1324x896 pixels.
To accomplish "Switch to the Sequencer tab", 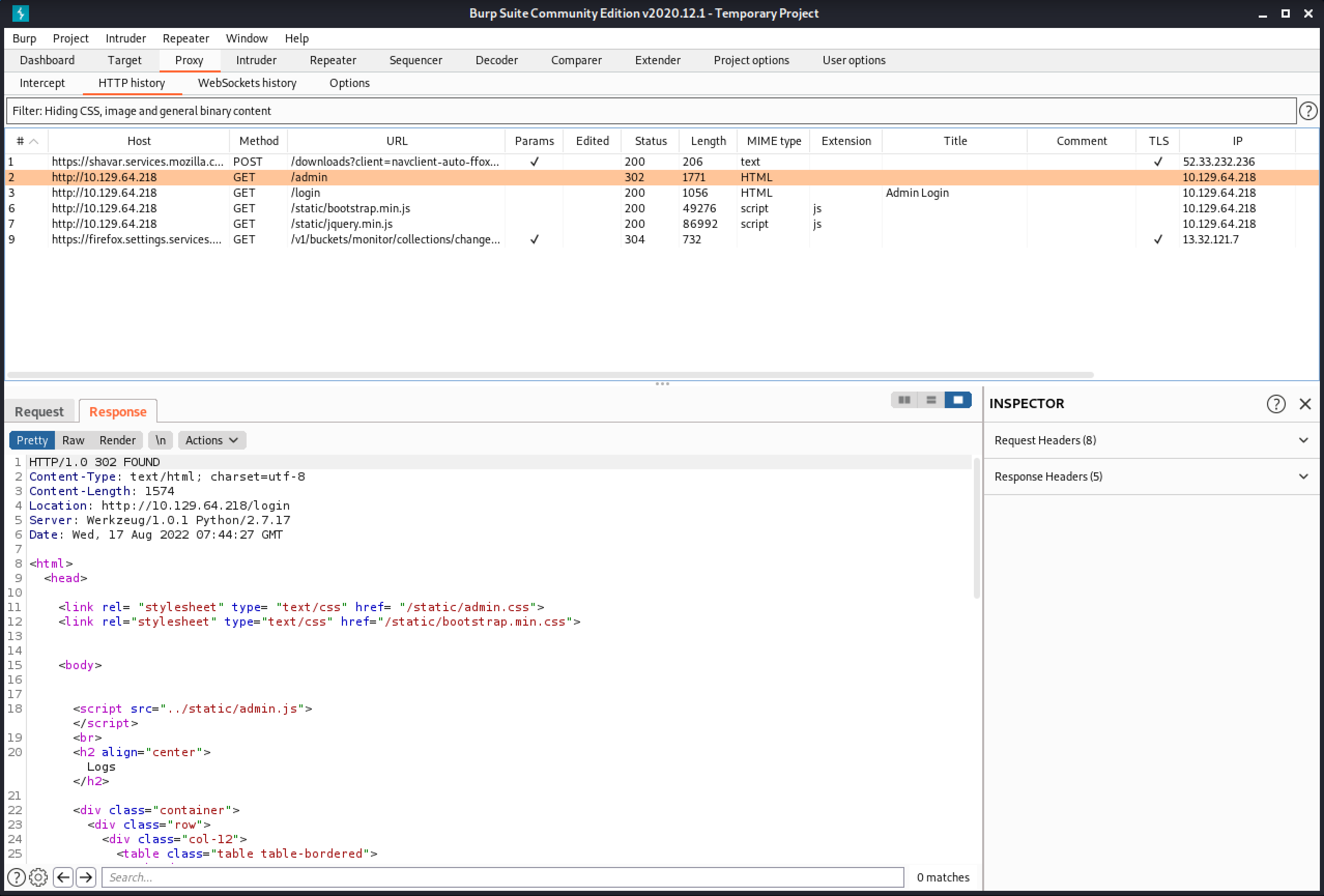I will (x=415, y=61).
